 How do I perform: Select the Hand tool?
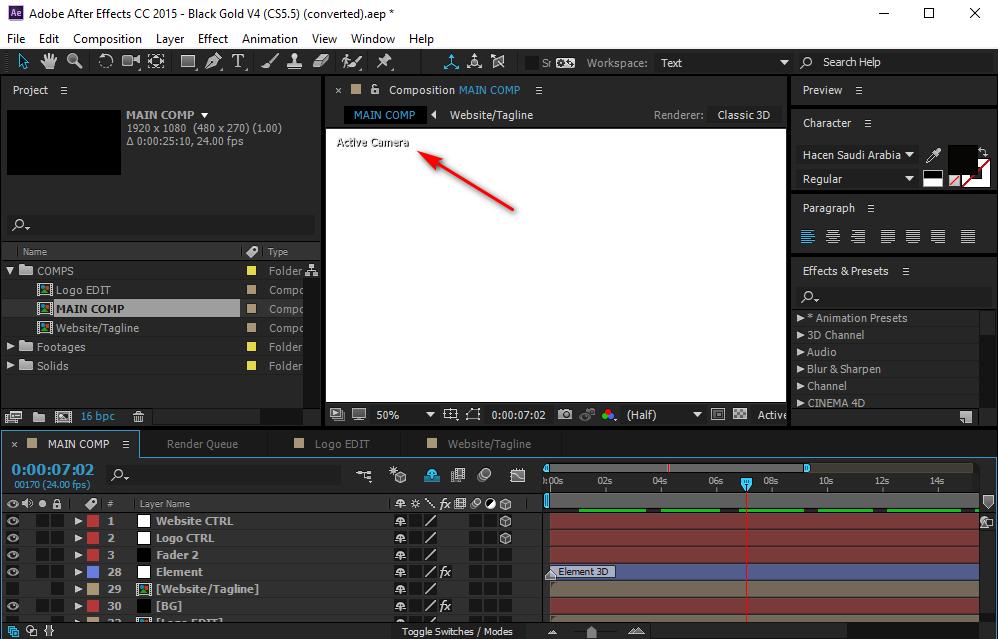pyautogui.click(x=48, y=62)
